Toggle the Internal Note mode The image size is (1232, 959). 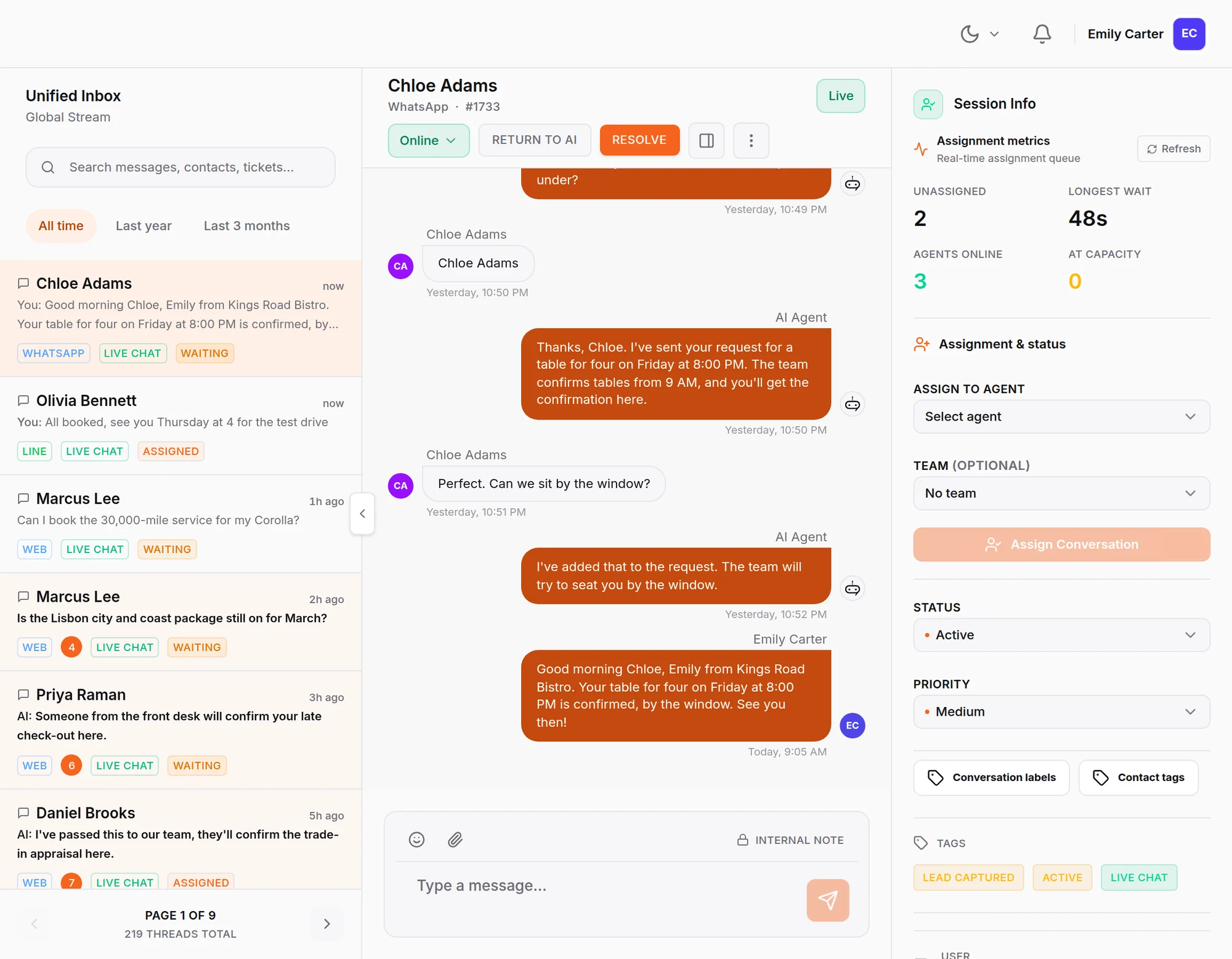(790, 840)
